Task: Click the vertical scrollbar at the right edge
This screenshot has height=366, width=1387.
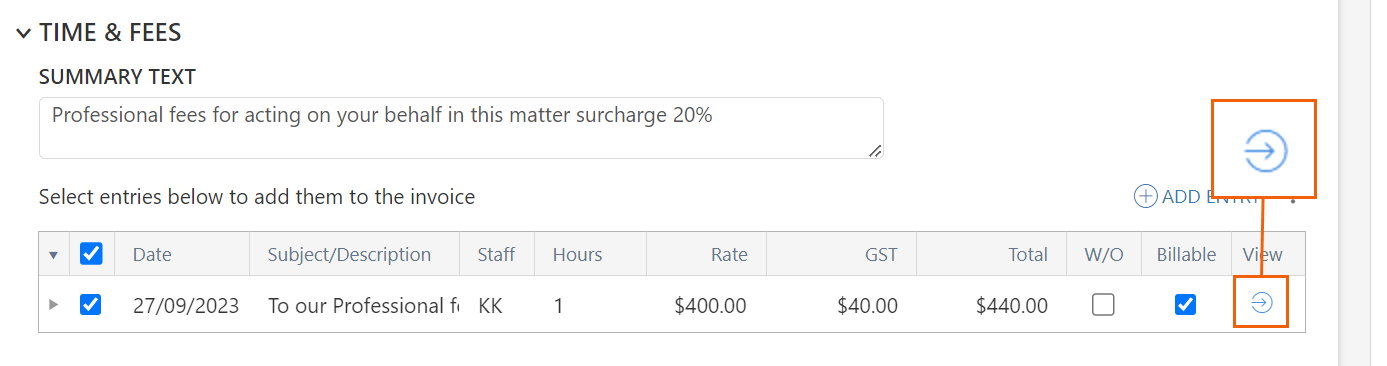Action: pyautogui.click(x=1353, y=183)
